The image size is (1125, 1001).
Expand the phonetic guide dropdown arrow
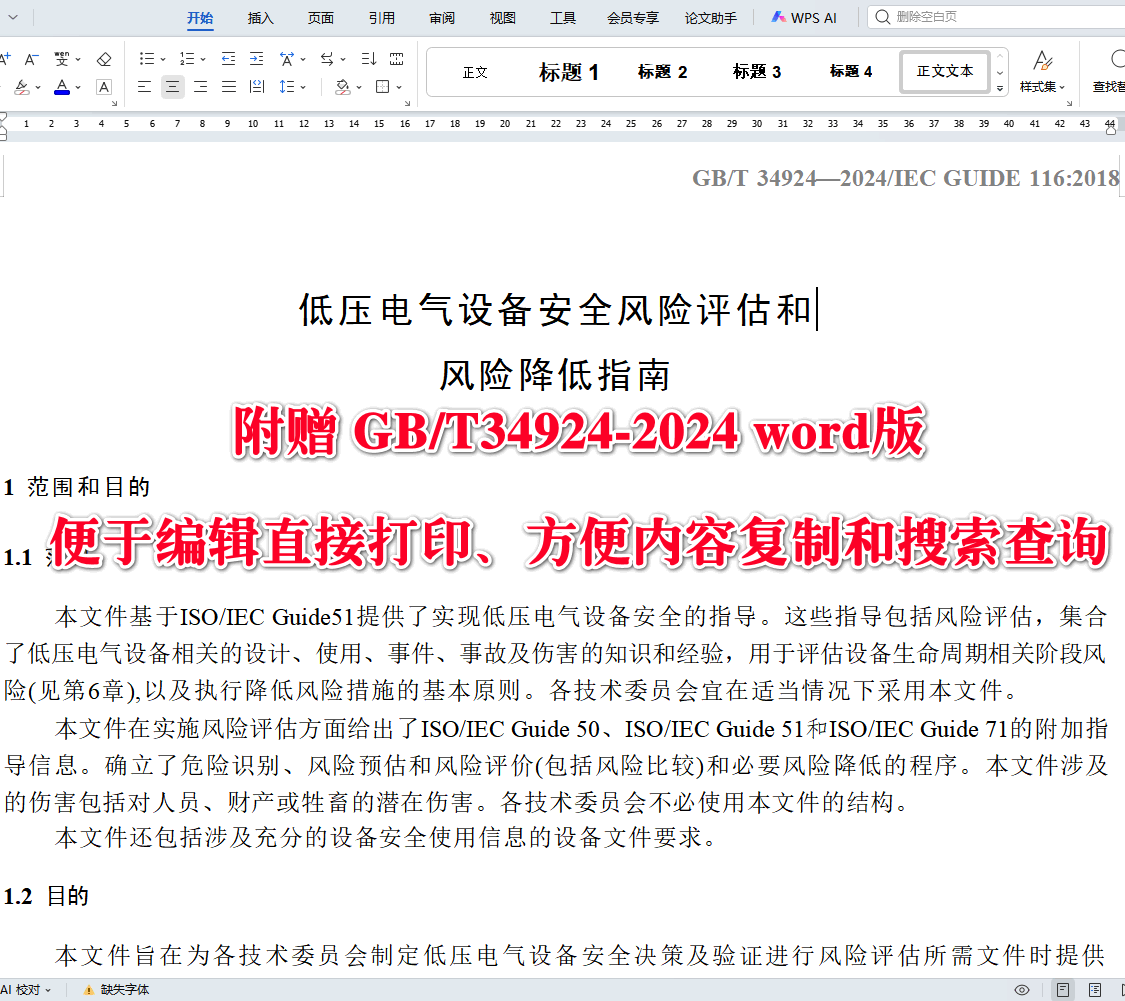(x=78, y=60)
